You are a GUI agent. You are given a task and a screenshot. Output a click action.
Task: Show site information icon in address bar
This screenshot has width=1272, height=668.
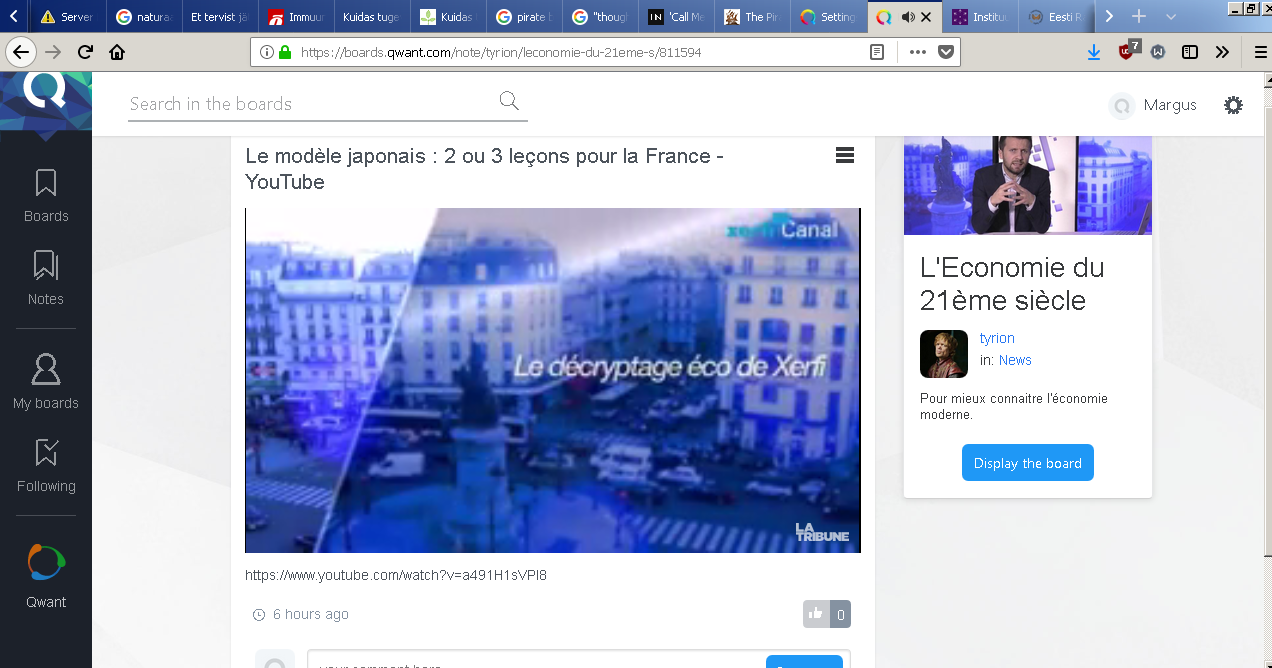[x=266, y=52]
